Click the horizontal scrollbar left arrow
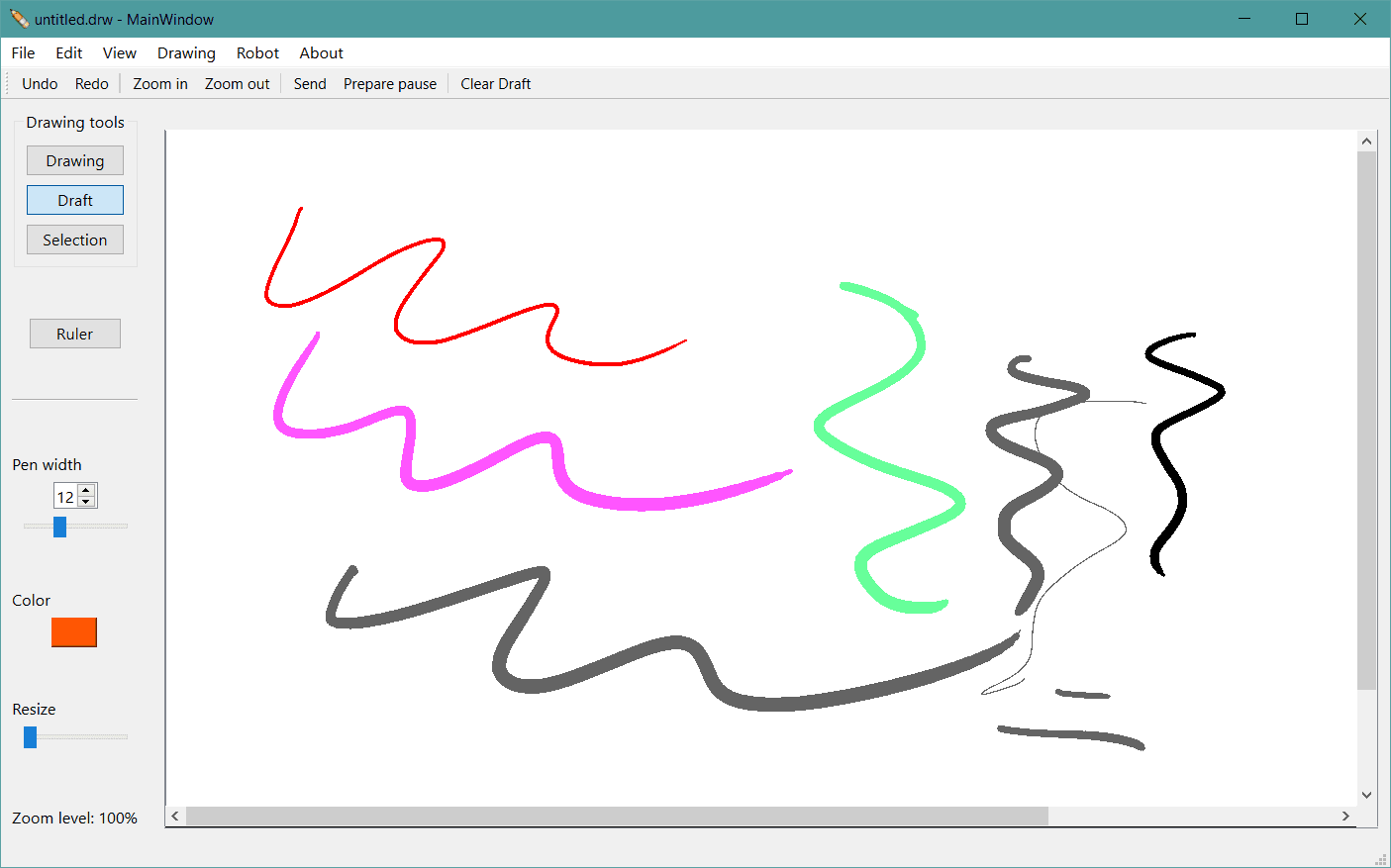This screenshot has height=868, width=1391. coord(175,816)
